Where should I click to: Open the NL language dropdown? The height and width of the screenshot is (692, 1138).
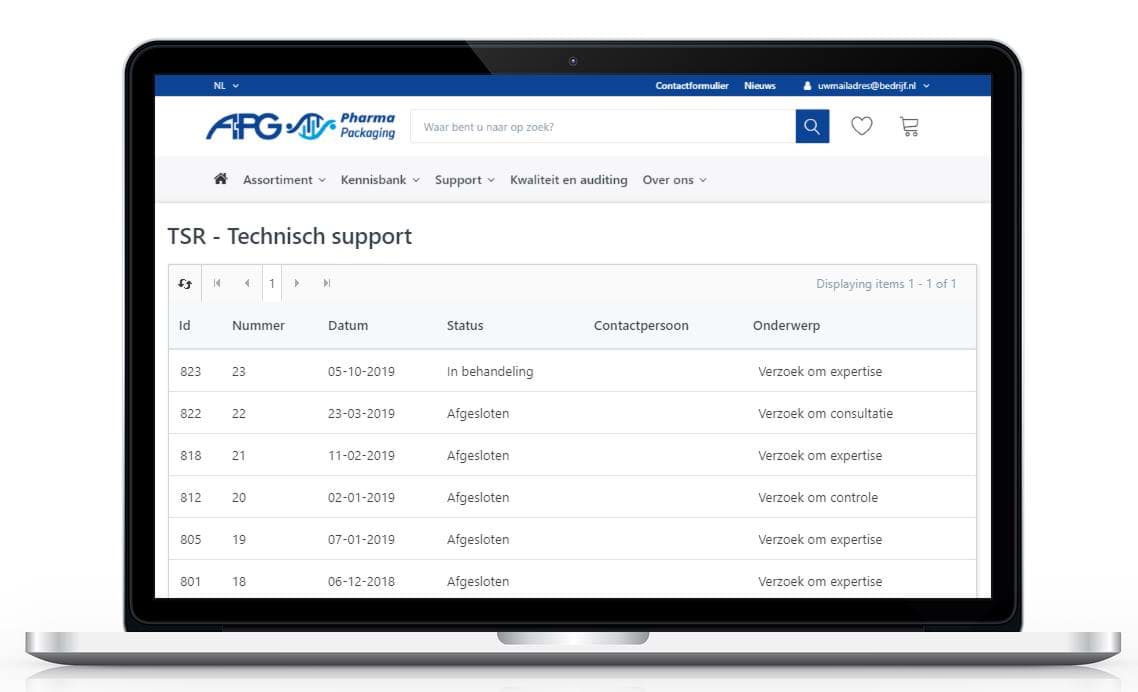[226, 86]
